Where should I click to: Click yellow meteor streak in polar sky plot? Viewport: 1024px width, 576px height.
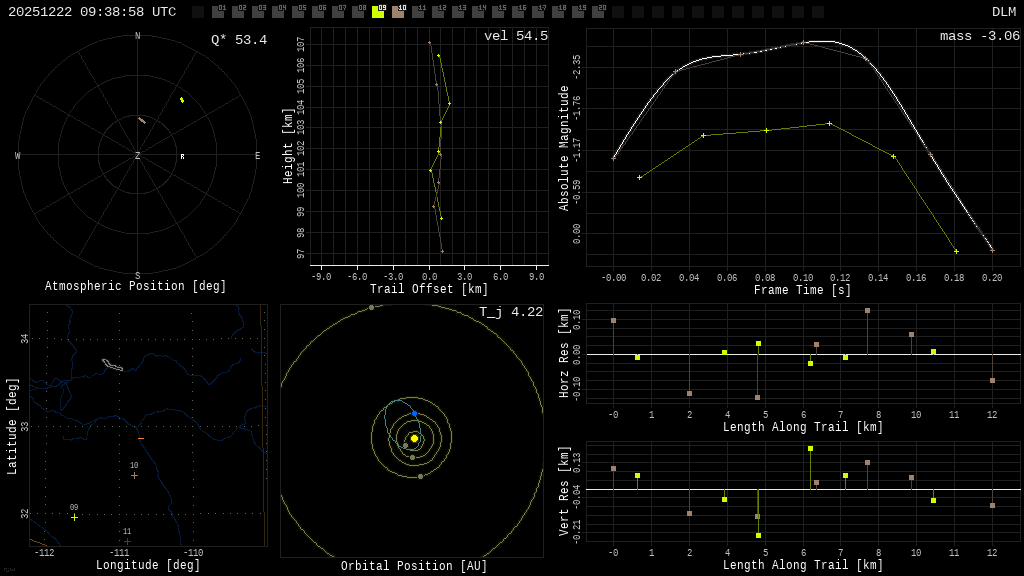point(182,100)
